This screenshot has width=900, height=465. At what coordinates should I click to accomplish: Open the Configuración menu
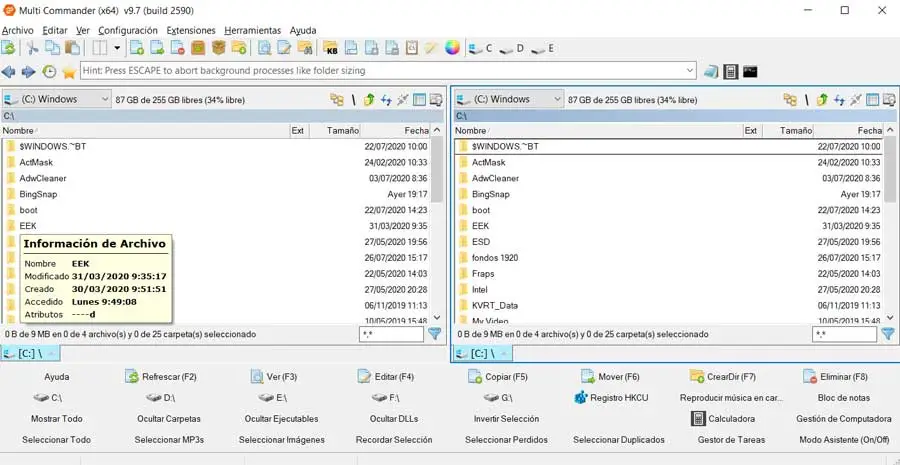click(127, 30)
